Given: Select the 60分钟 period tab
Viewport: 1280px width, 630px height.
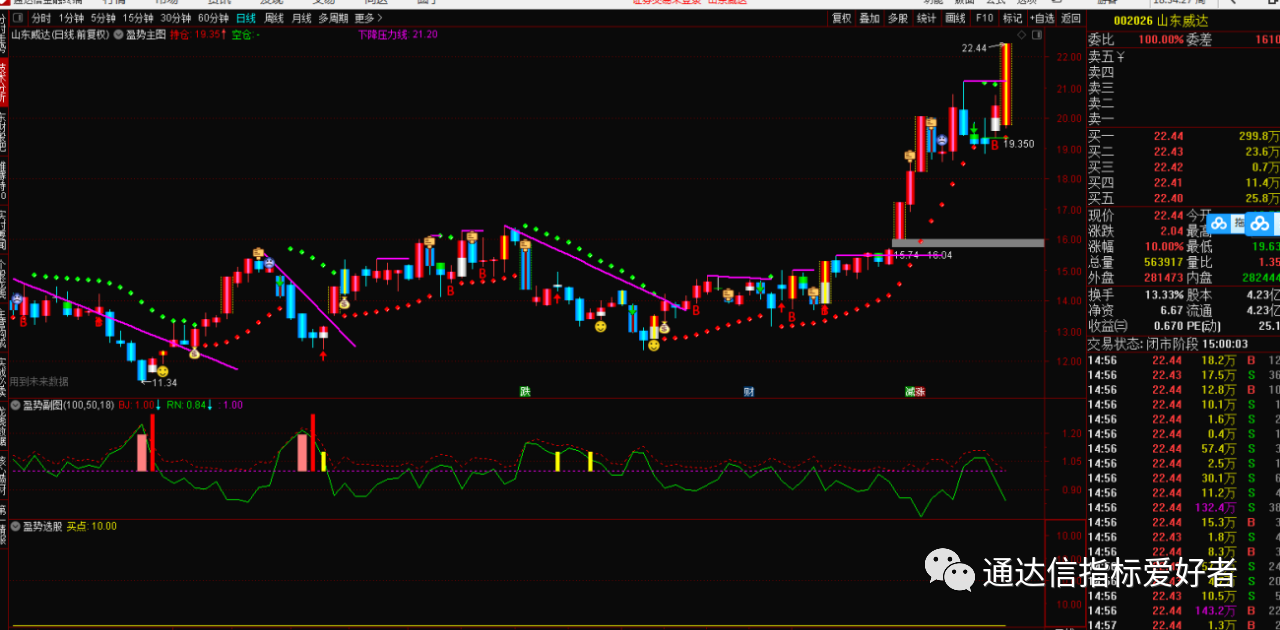Looking at the screenshot, I should point(212,18).
